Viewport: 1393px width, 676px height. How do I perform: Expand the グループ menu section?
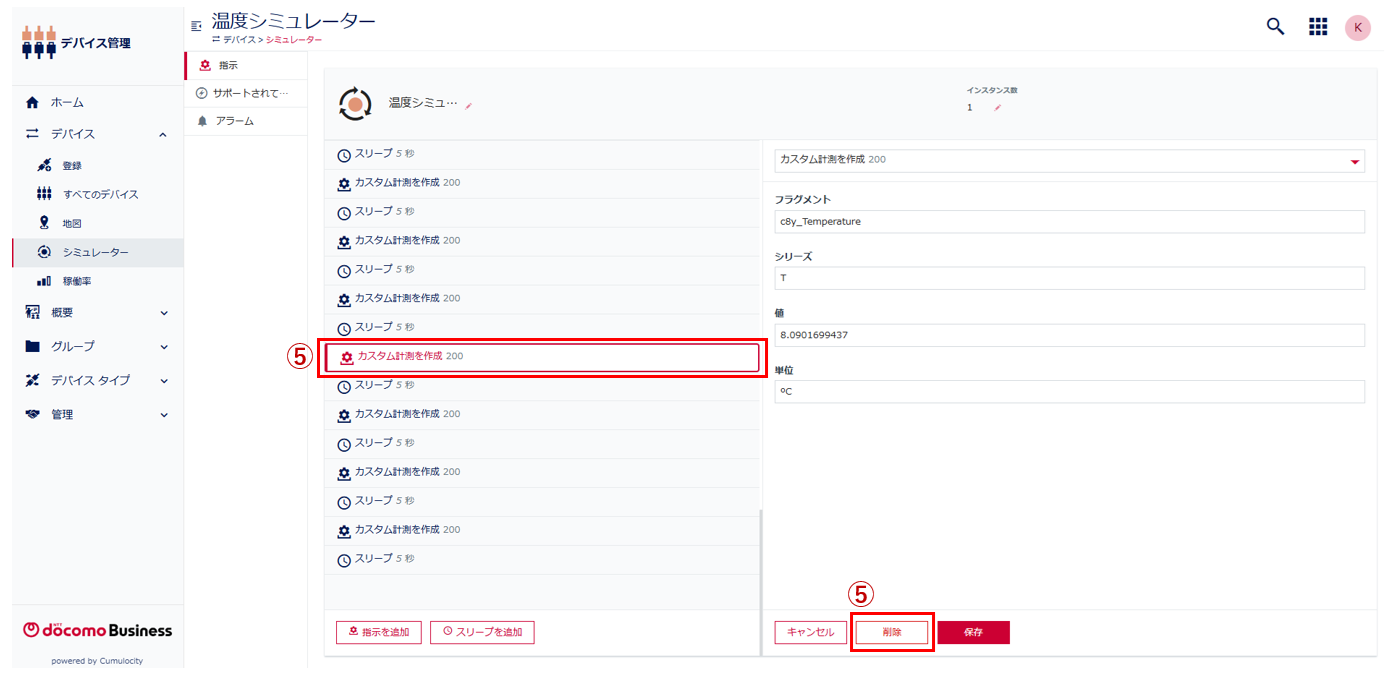pos(163,347)
